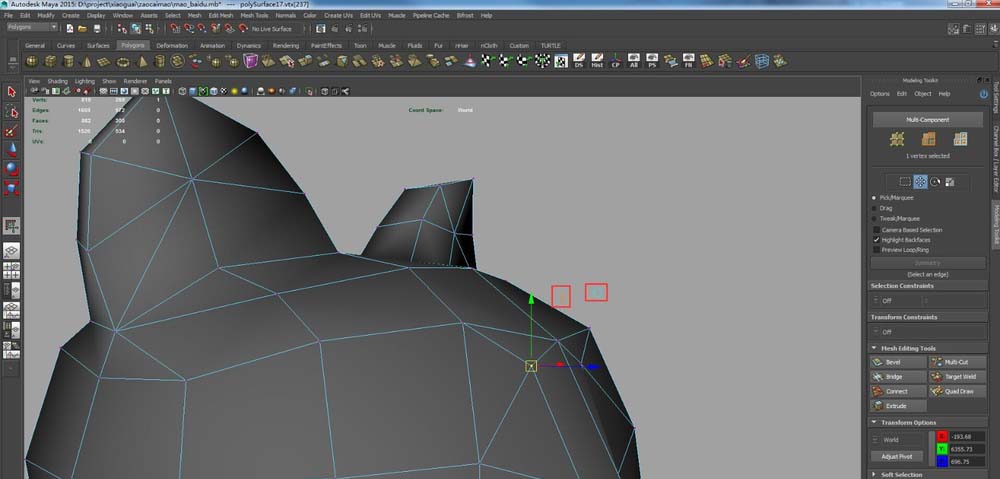Click the Target Weld button
Image resolution: width=1000 pixels, height=479 pixels.
tap(957, 376)
